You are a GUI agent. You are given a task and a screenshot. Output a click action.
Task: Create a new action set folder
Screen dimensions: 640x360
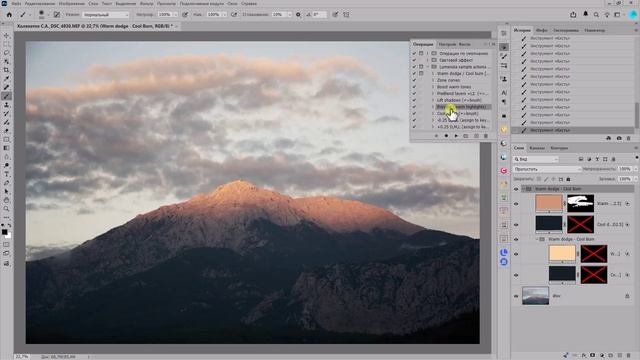point(466,136)
